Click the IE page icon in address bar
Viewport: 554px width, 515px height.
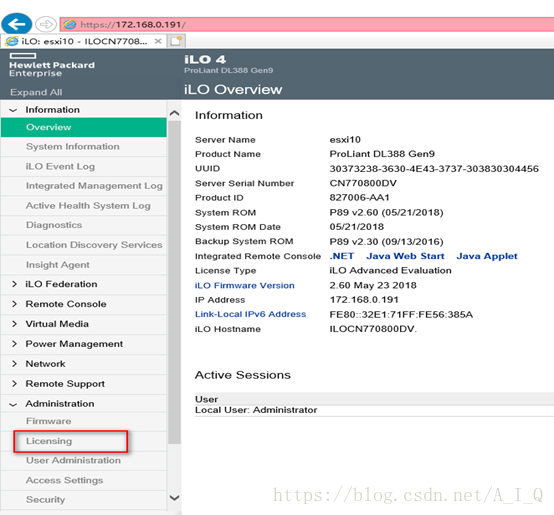[70, 24]
